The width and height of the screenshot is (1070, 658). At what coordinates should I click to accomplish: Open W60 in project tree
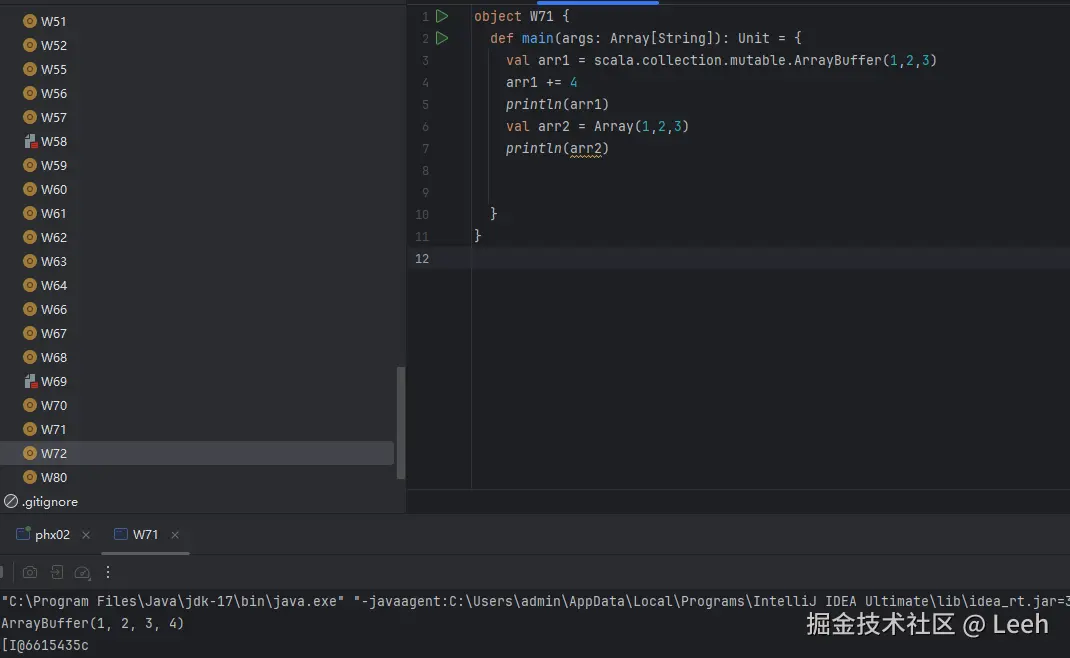tap(53, 190)
